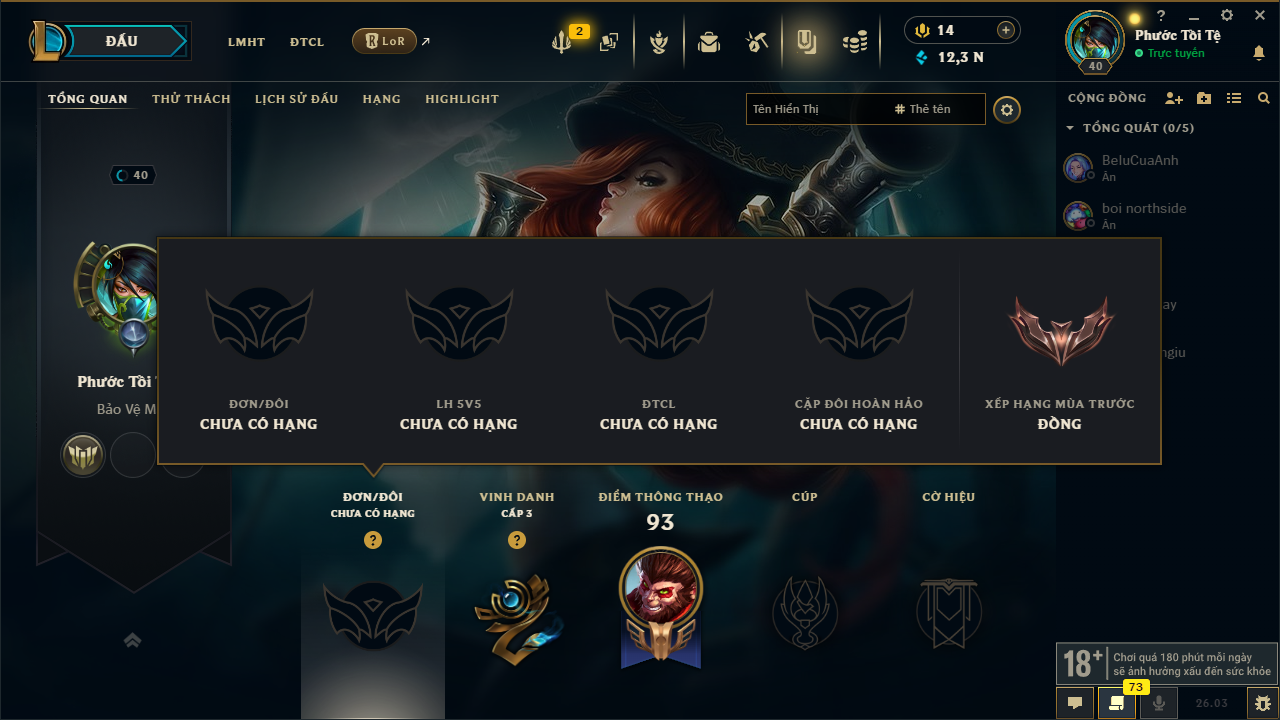The height and width of the screenshot is (720, 1280).
Task: Switch to the THỬ THÁCH tab
Action: point(191,99)
